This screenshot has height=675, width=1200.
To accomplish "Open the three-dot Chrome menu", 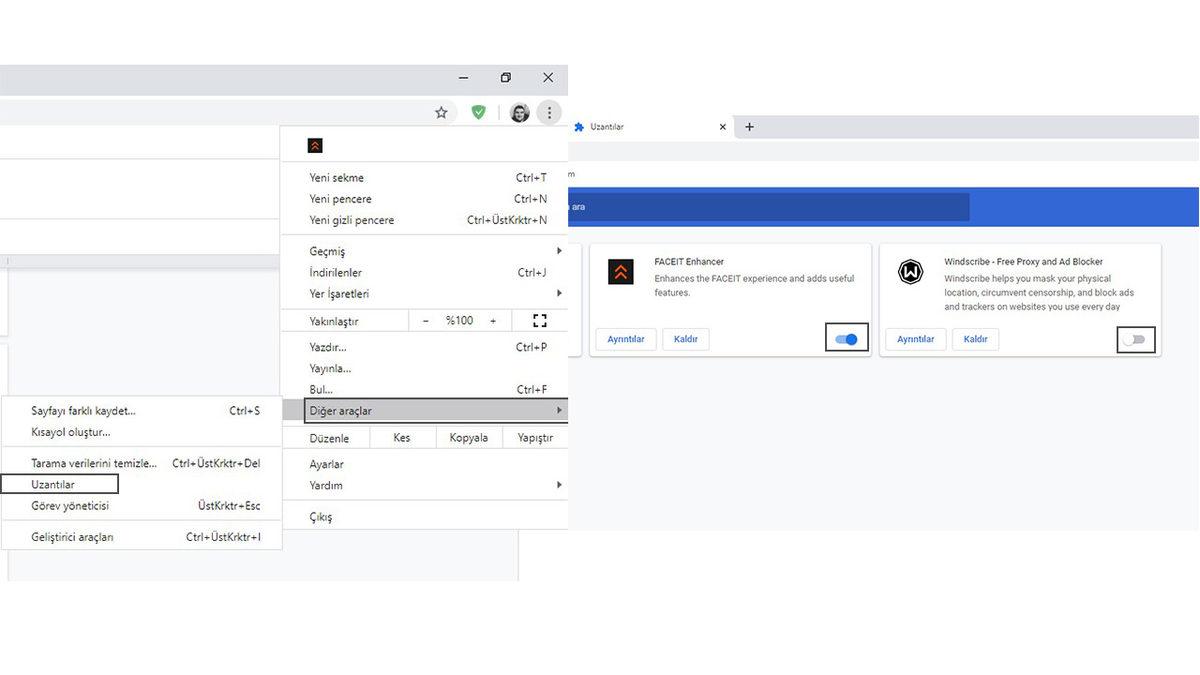I will click(549, 113).
